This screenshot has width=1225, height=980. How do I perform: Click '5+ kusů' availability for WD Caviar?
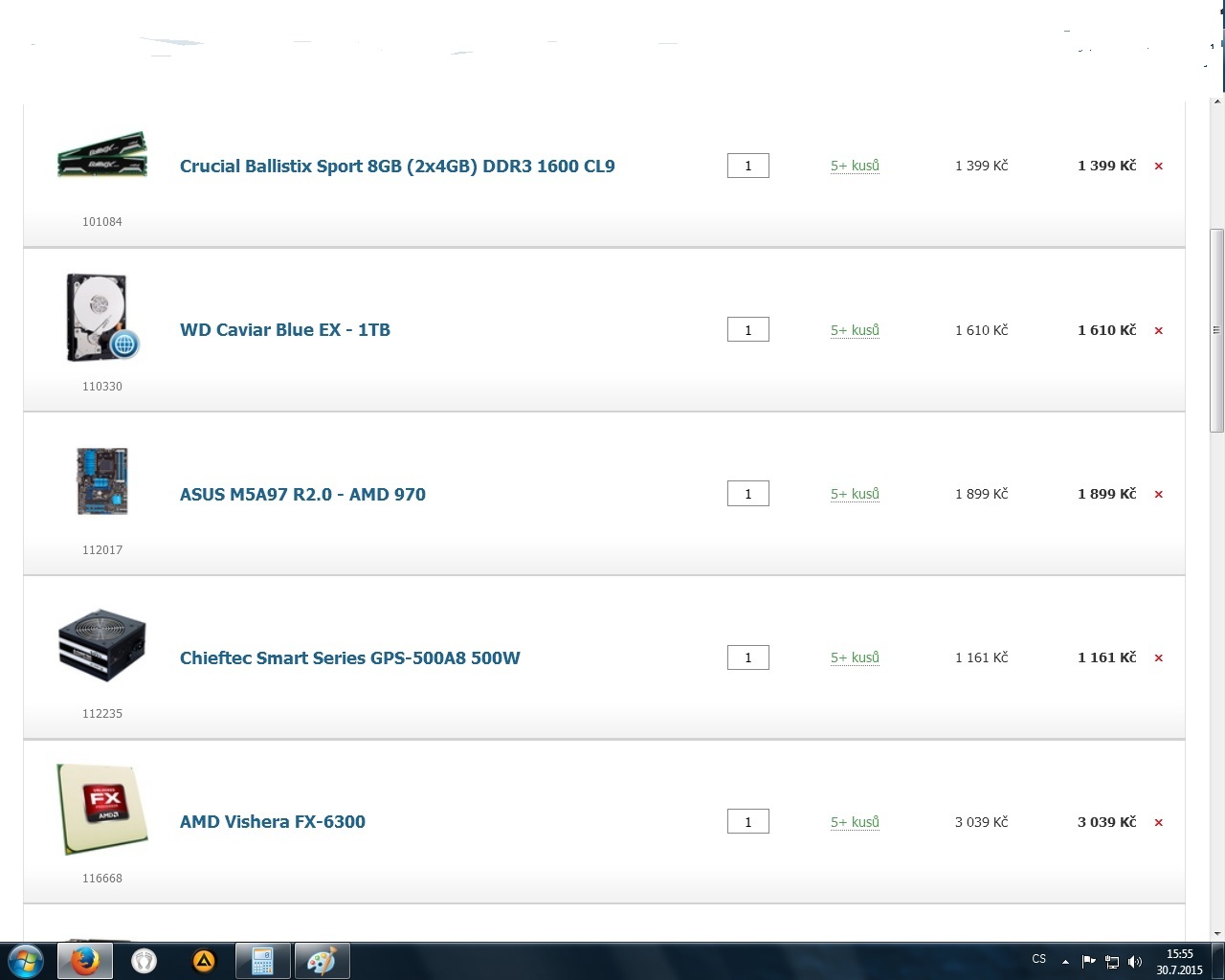pyautogui.click(x=855, y=330)
